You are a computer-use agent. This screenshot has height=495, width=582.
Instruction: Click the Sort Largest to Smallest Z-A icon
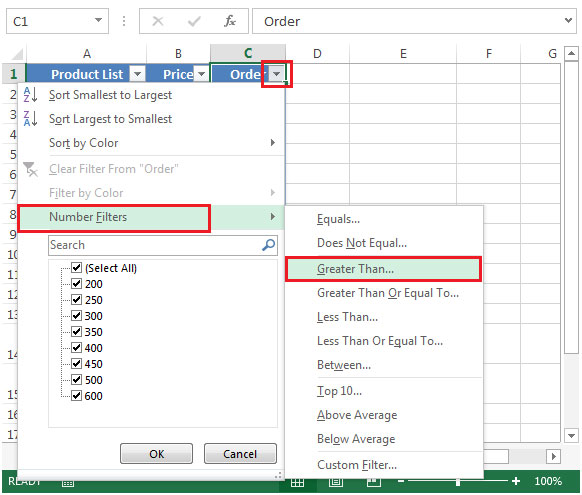30,119
